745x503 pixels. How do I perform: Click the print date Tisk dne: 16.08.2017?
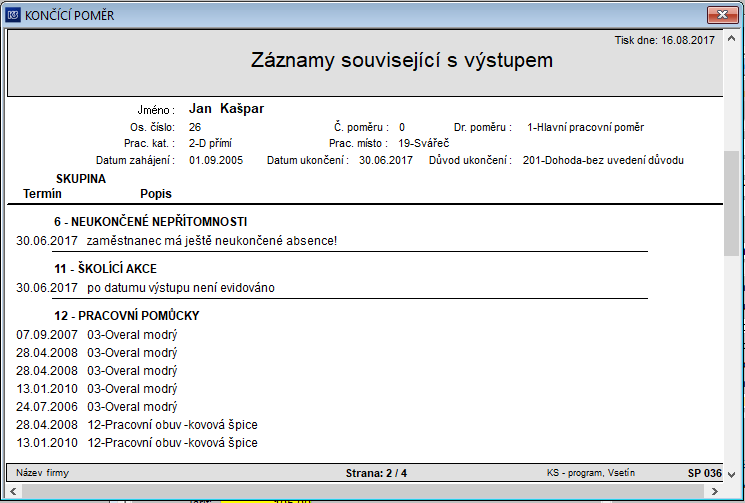coord(664,40)
